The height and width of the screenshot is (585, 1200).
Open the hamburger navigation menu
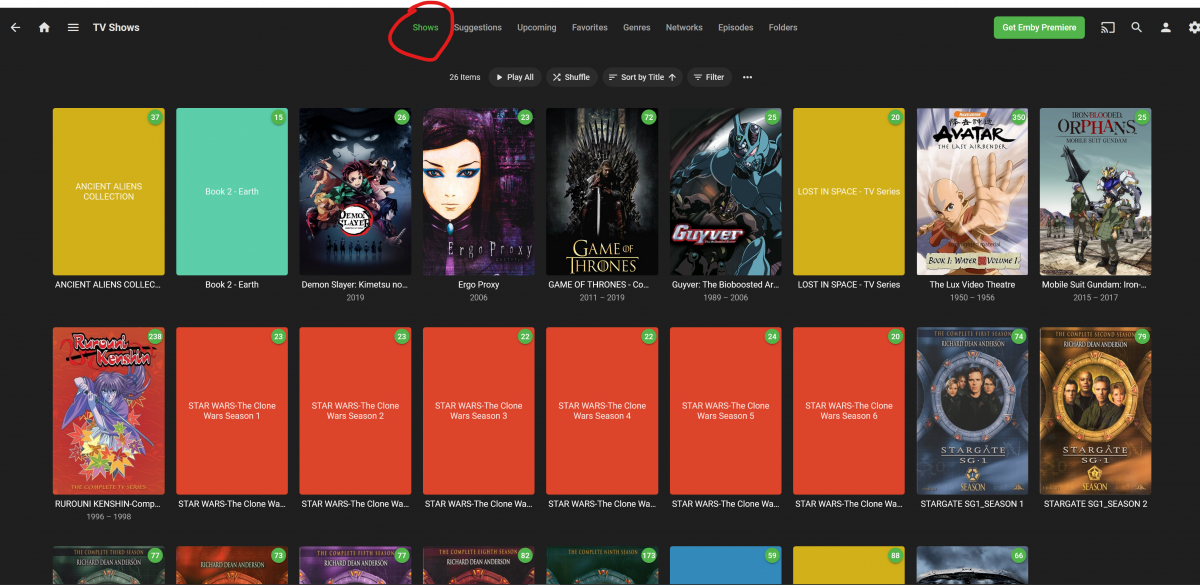73,28
